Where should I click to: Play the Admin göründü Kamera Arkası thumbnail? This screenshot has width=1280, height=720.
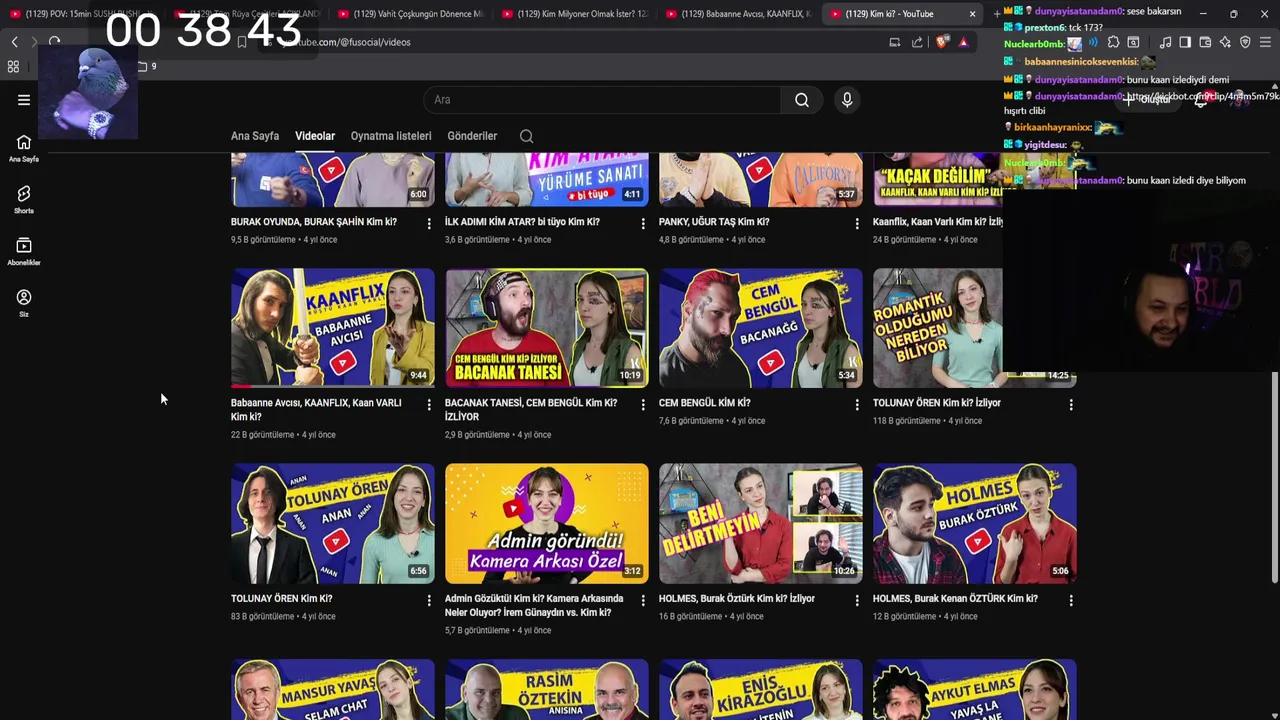(x=547, y=524)
